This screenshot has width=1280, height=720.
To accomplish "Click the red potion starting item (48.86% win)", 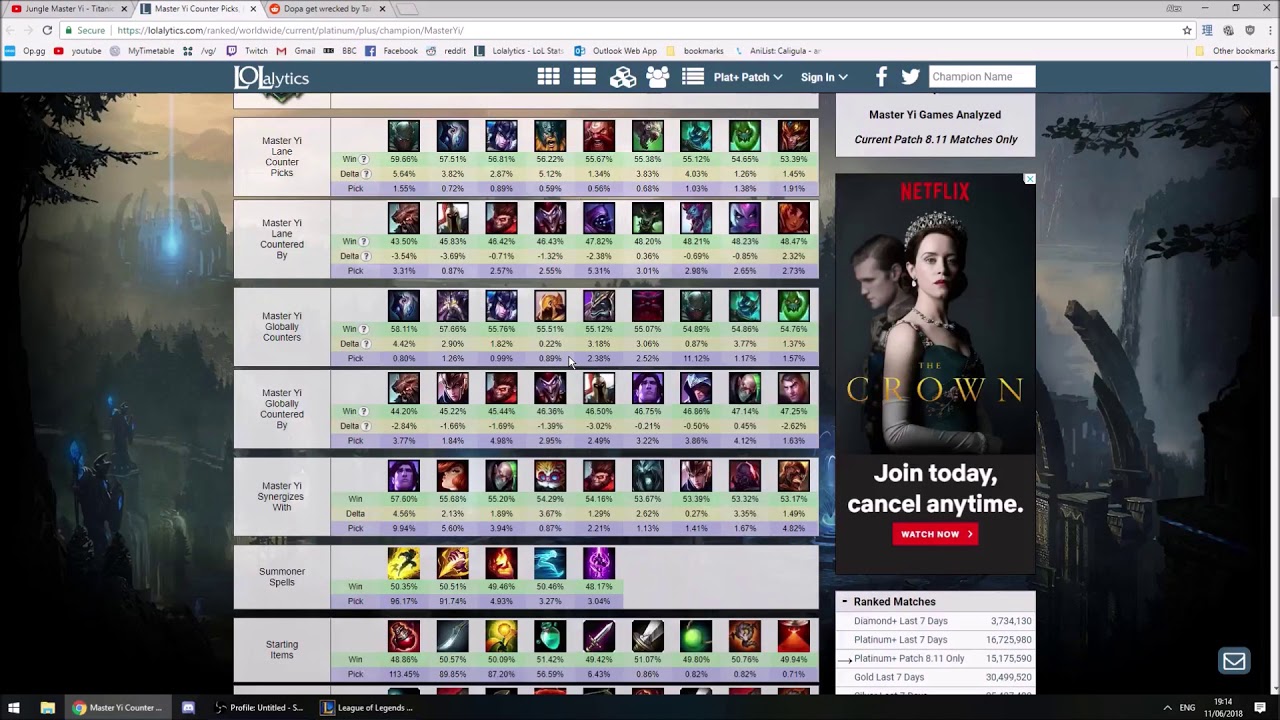I will 404,636.
